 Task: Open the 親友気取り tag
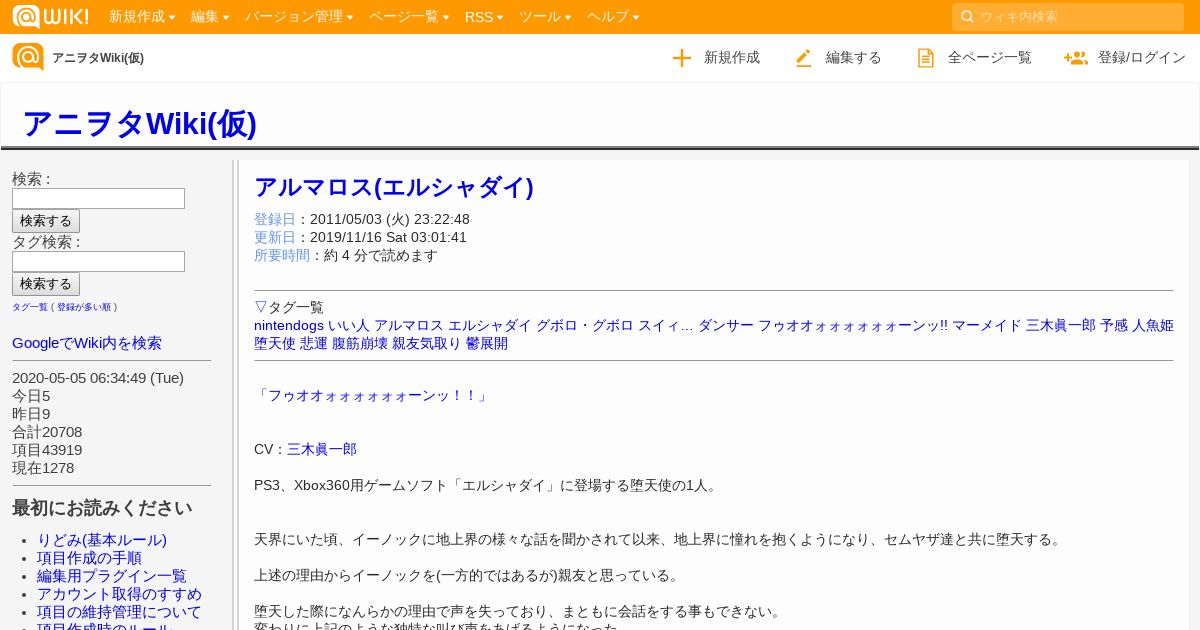(x=427, y=343)
